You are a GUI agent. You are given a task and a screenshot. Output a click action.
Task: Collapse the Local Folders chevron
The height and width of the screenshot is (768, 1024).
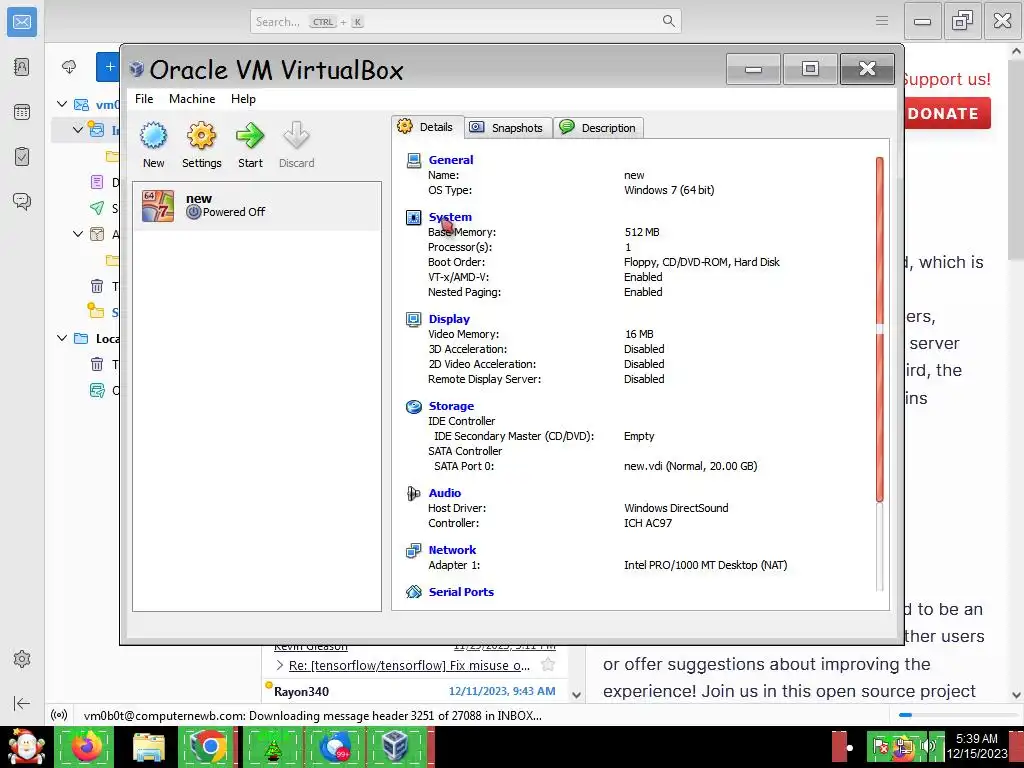[x=62, y=338]
